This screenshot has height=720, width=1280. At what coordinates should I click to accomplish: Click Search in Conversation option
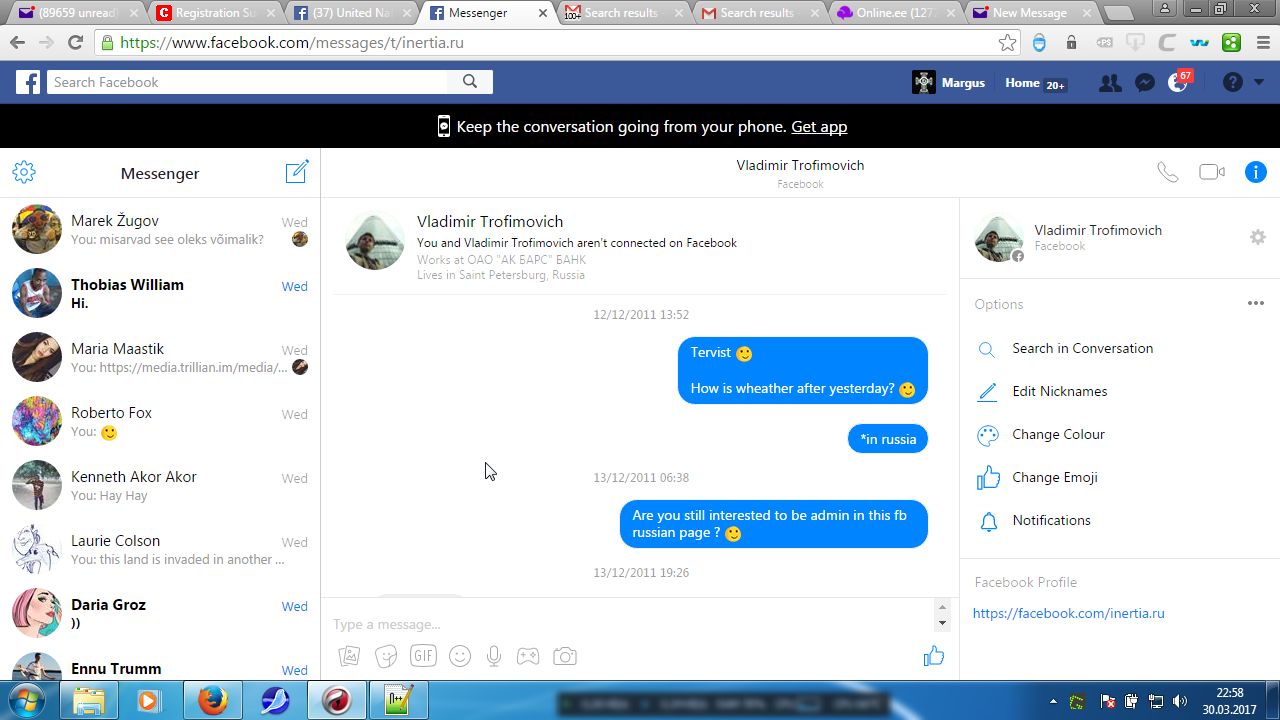1082,349
